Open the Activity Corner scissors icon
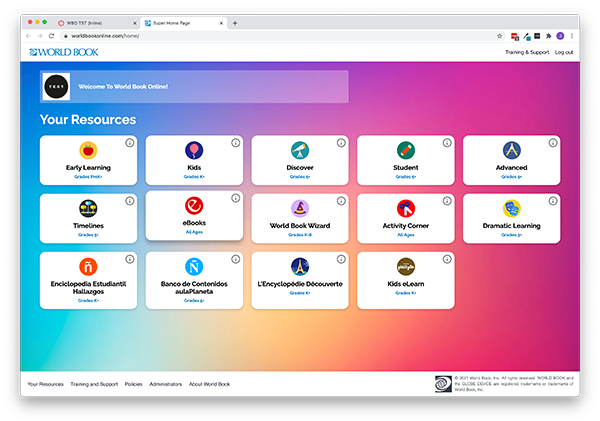Viewport: 600px width, 421px height. coord(406,209)
